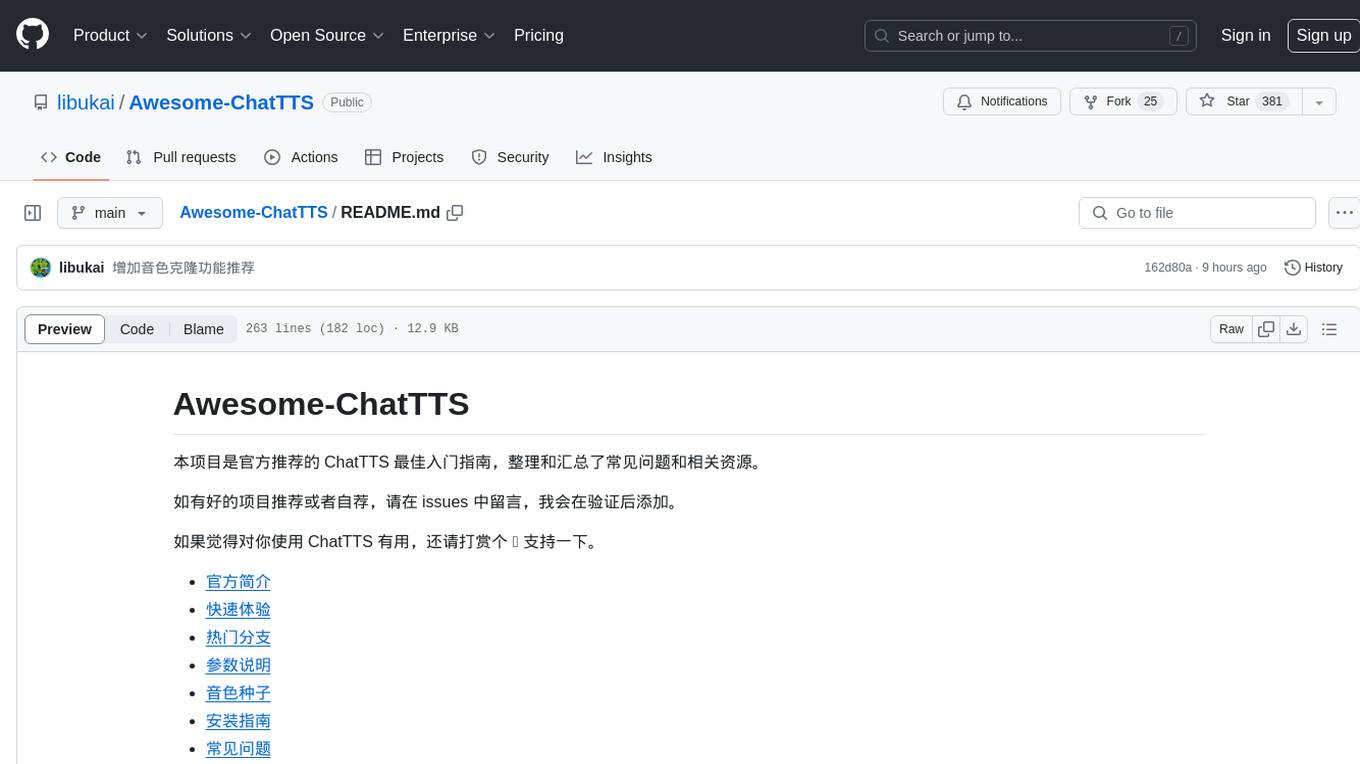
Task: Jump to 热门分支 section
Action: coord(238,638)
